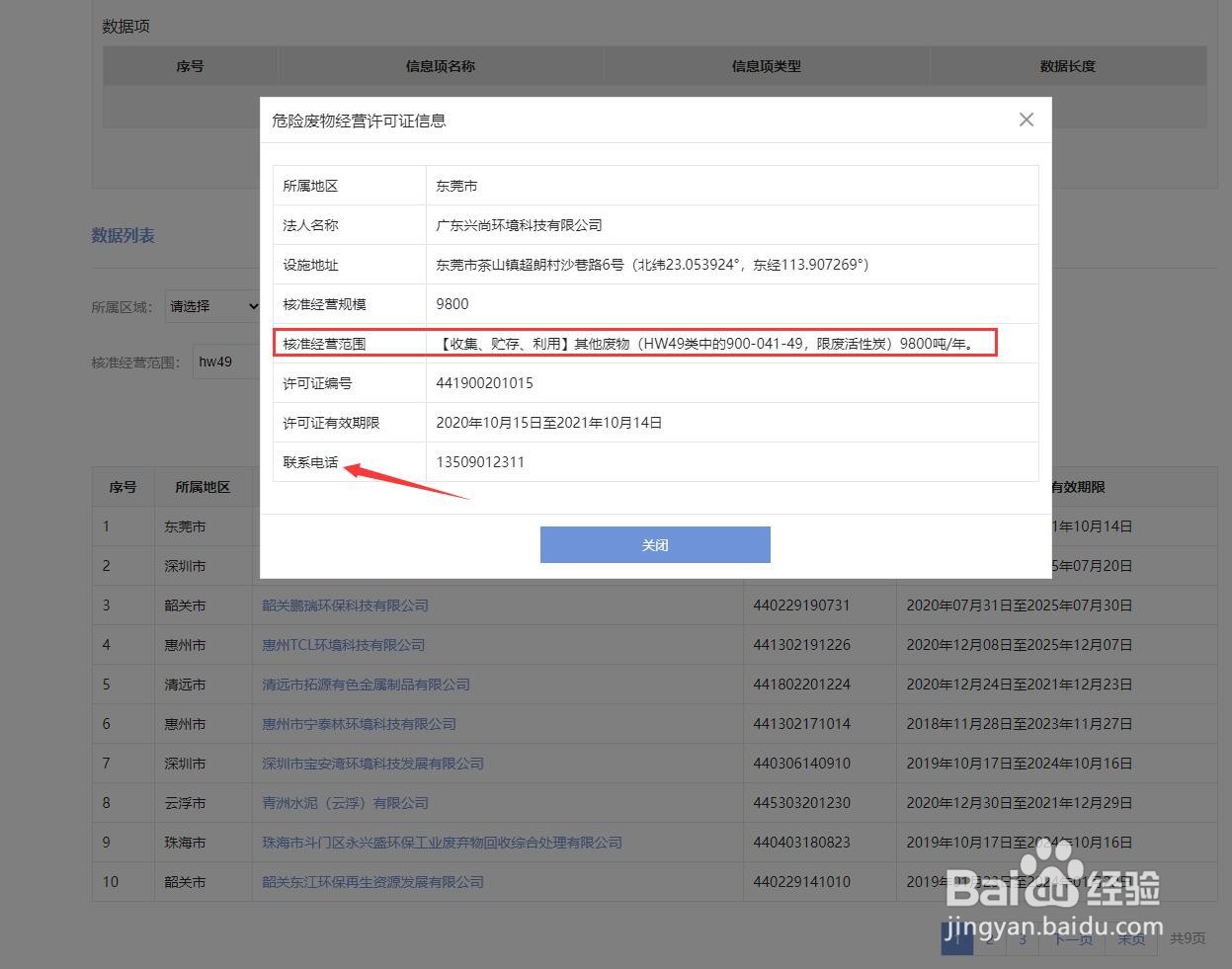Click date range 2020年12月30日至2021年12月29日
This screenshot has width=1232, height=969.
pyautogui.click(x=1020, y=803)
